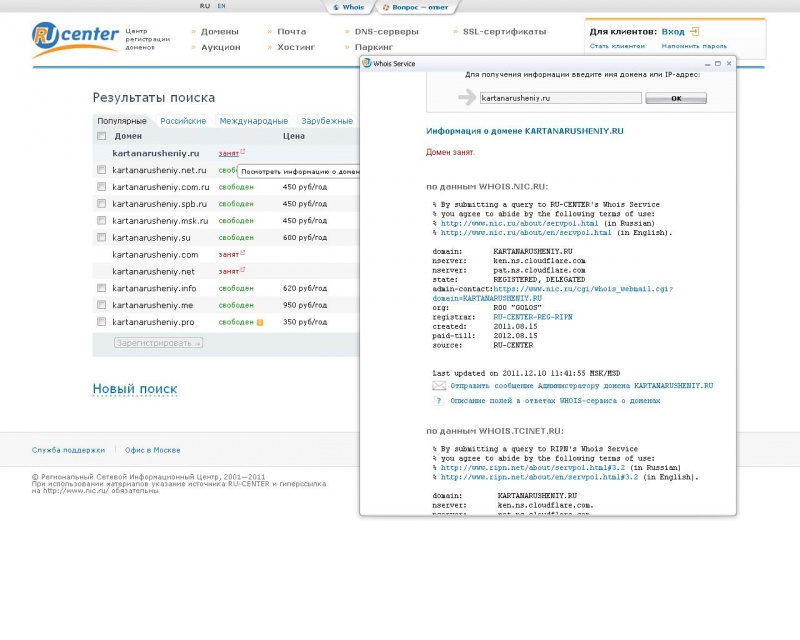Switch to the Российские tab
Screen dimensions: 800x640
pos(183,121)
